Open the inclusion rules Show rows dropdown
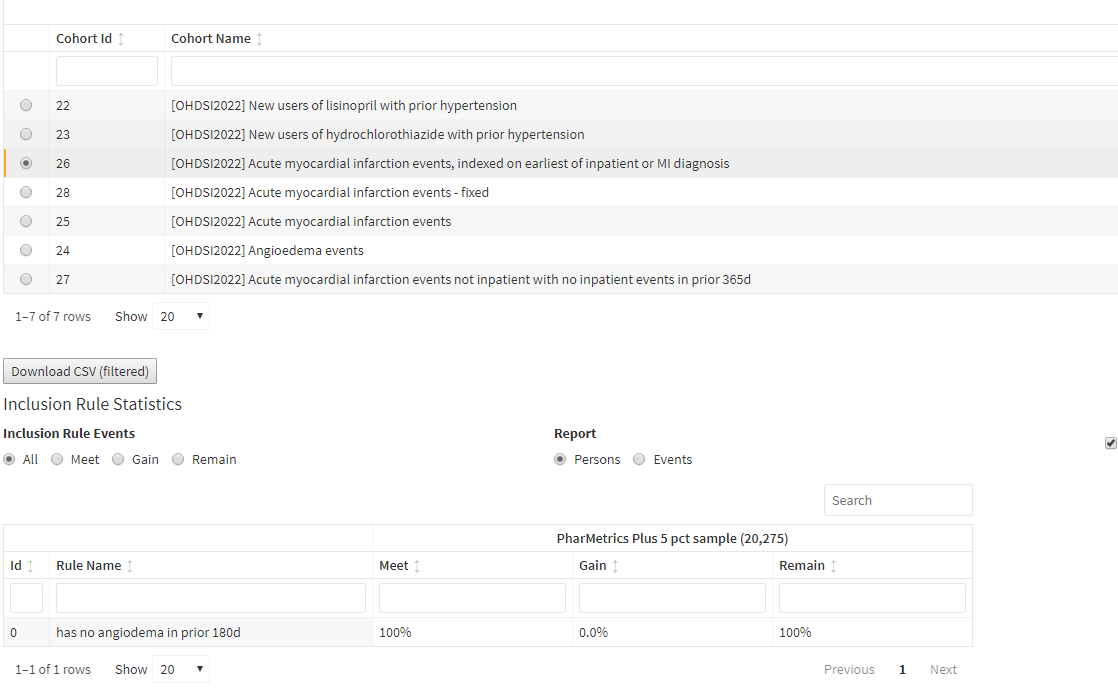The height and width of the screenshot is (693, 1118). coord(181,668)
